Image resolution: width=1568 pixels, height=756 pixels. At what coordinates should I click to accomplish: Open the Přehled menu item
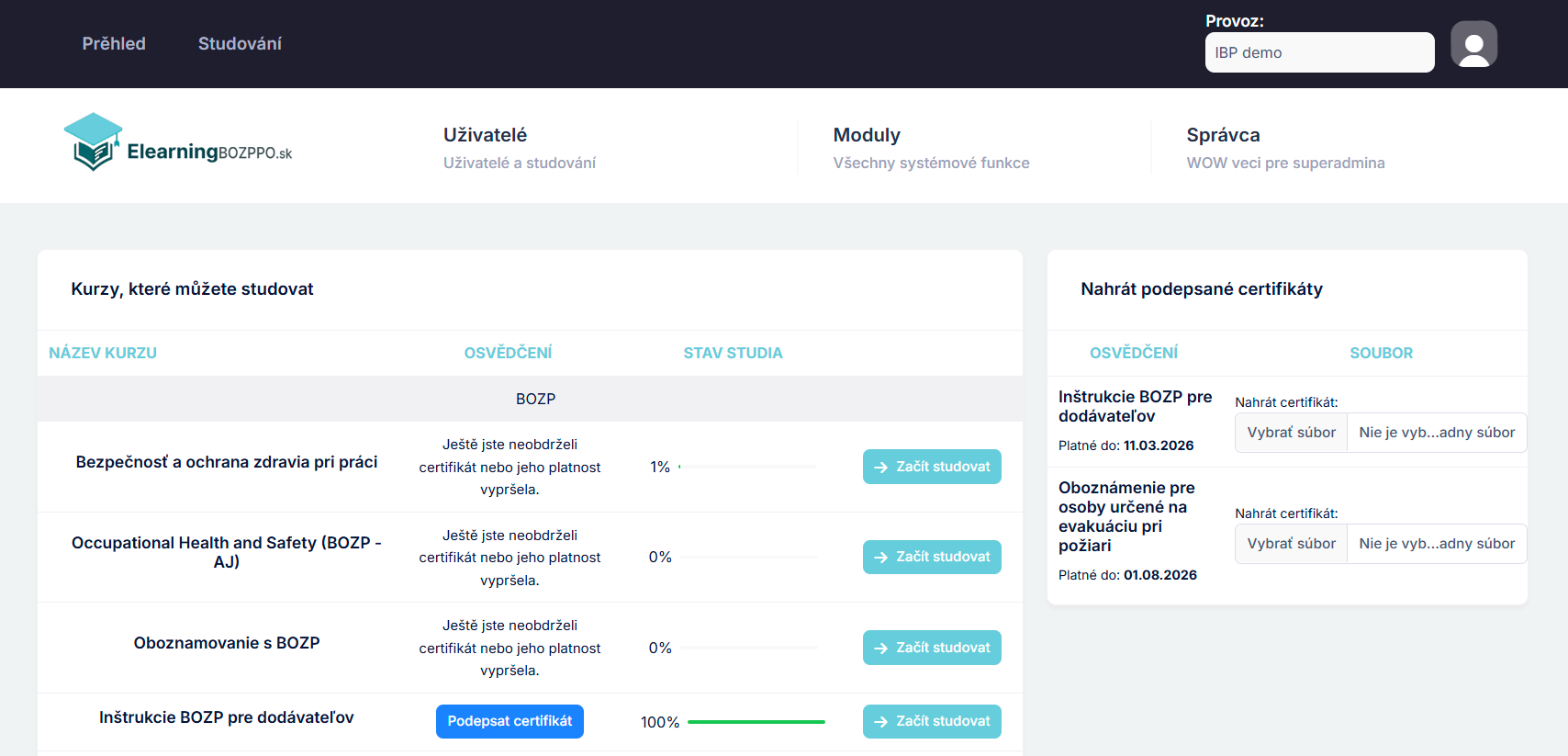(114, 44)
